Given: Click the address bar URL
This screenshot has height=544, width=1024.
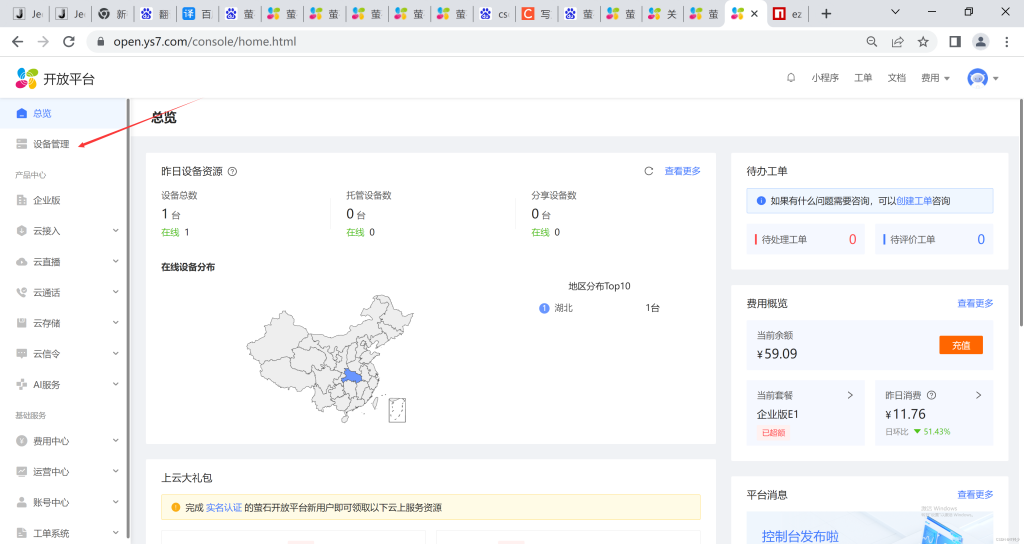Looking at the screenshot, I should click(x=204, y=41).
